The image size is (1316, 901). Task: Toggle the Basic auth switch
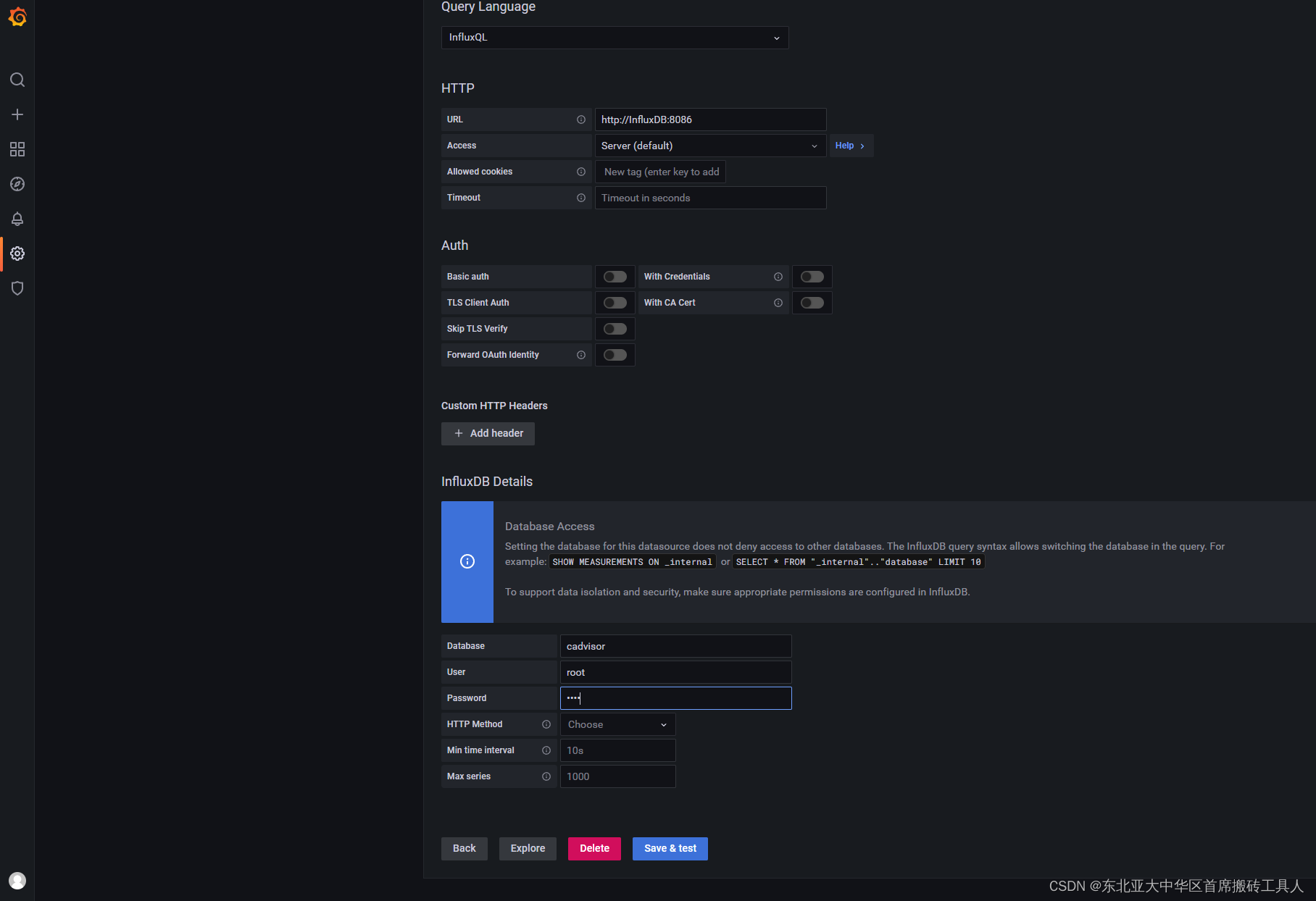click(x=615, y=277)
